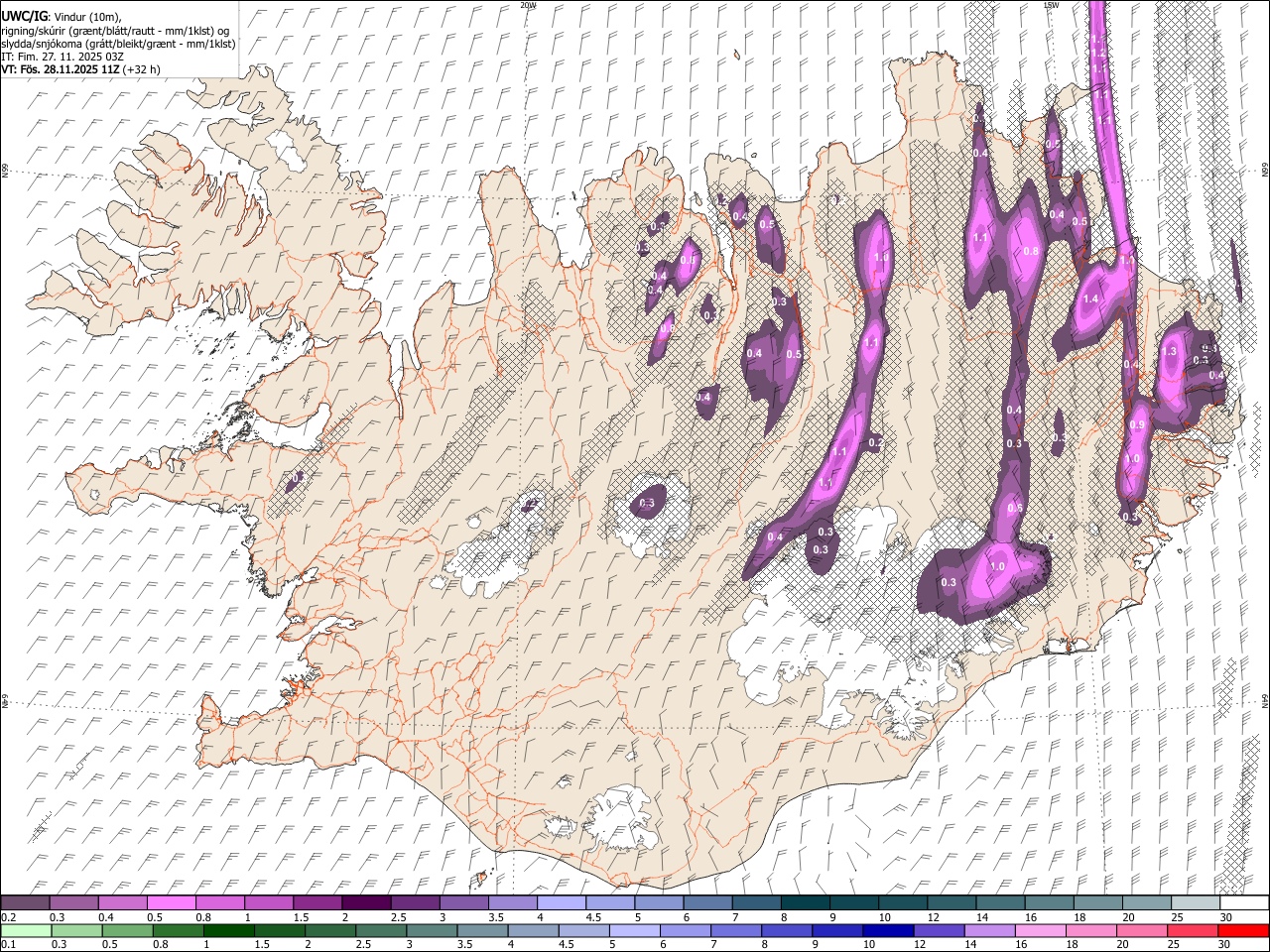Click the 'UWC/IG' title text
Image resolution: width=1270 pixels, height=952 pixels.
click(23, 15)
